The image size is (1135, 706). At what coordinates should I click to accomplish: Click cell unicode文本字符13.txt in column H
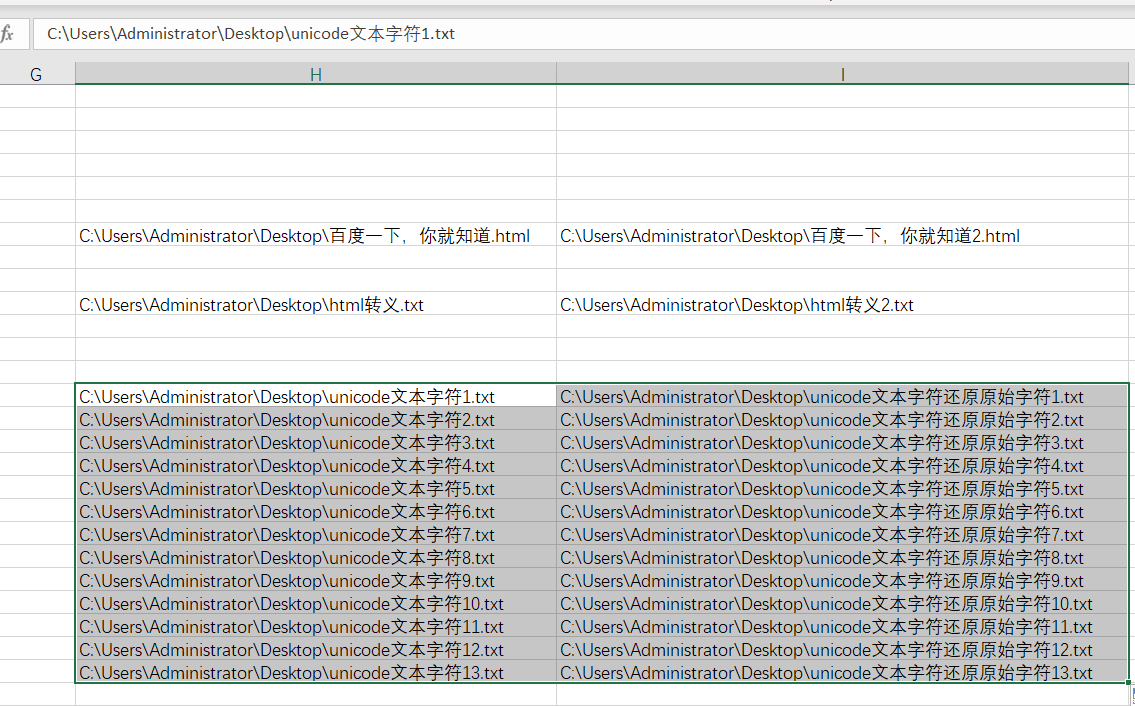point(316,672)
